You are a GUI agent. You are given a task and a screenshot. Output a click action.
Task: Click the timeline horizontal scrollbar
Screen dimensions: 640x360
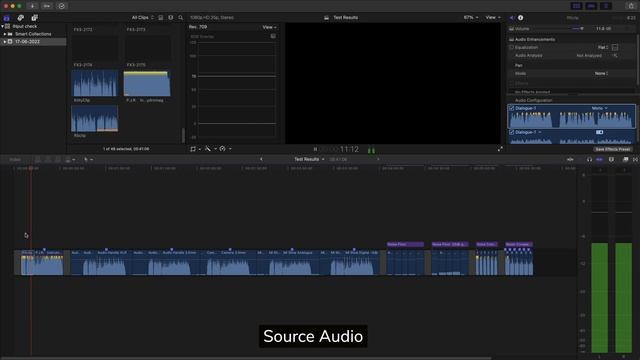pos(245,358)
